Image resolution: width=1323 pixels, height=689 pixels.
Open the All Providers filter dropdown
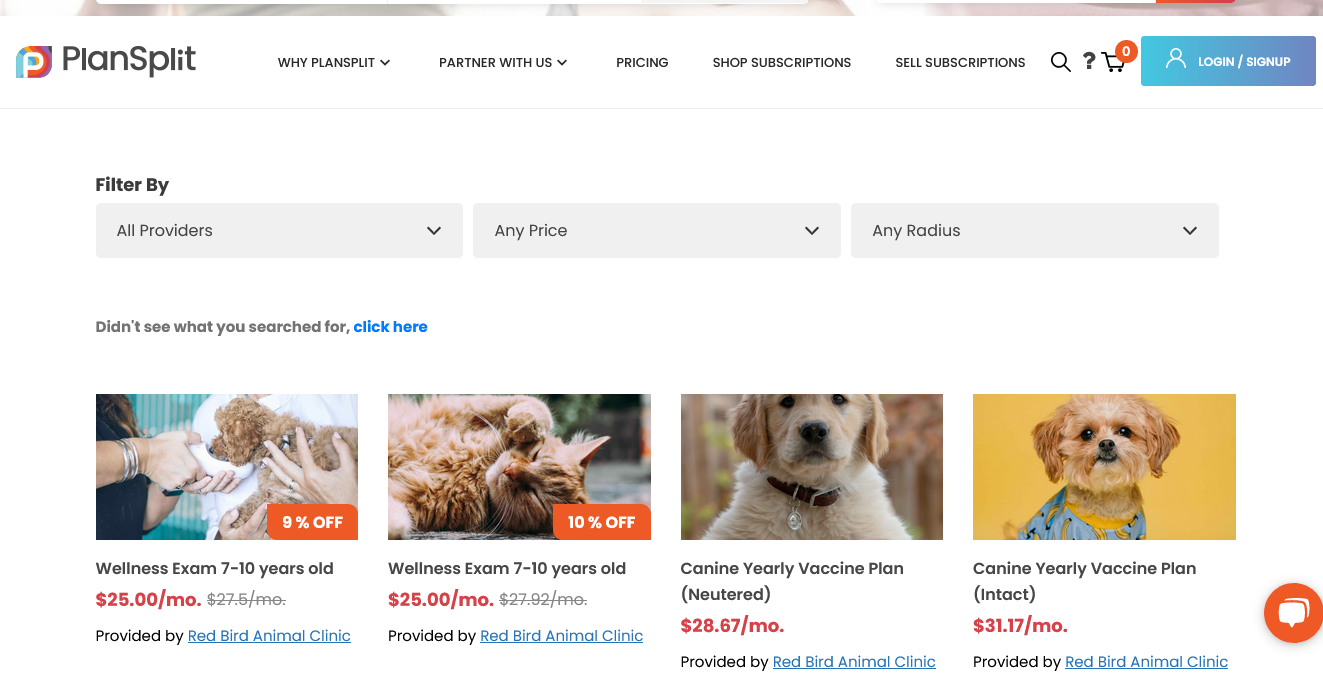point(279,231)
